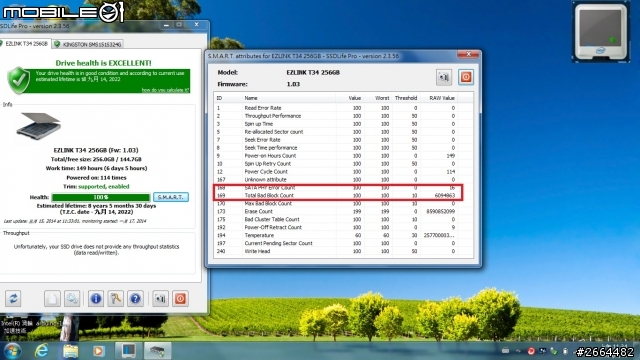Click the SSD drive picture under Info
640x360 pixels.
point(39,126)
